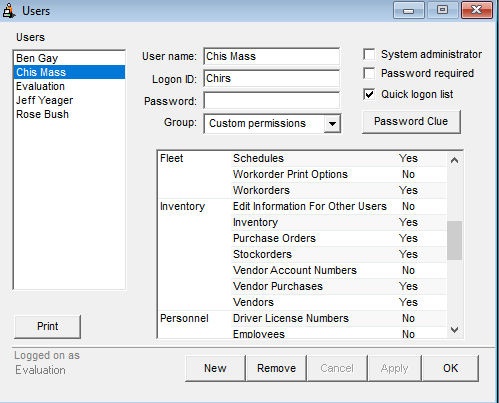The image size is (499, 403).
Task: Click into the Password input field
Action: coord(272,101)
